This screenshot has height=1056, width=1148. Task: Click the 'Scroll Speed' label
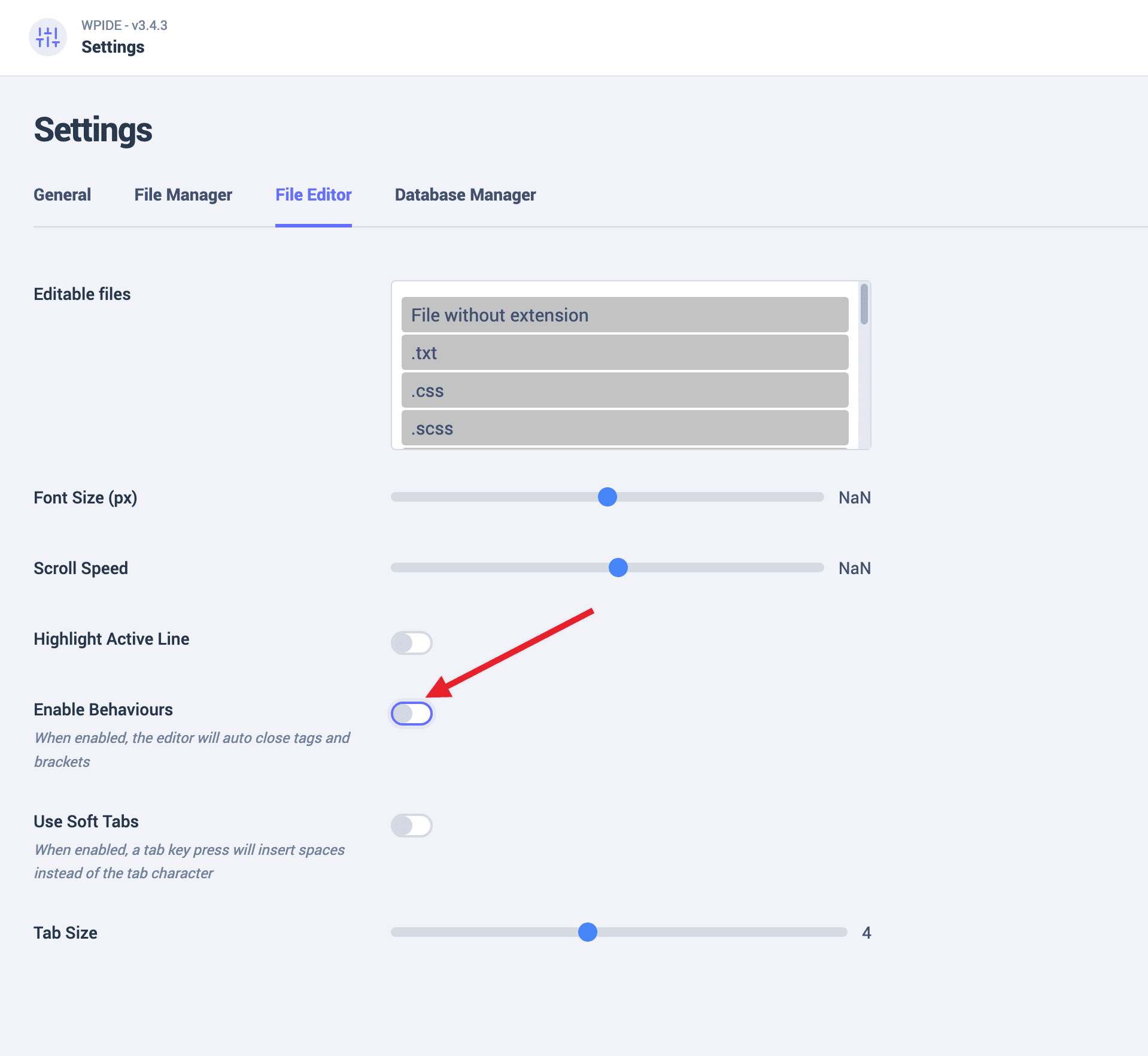click(x=81, y=568)
